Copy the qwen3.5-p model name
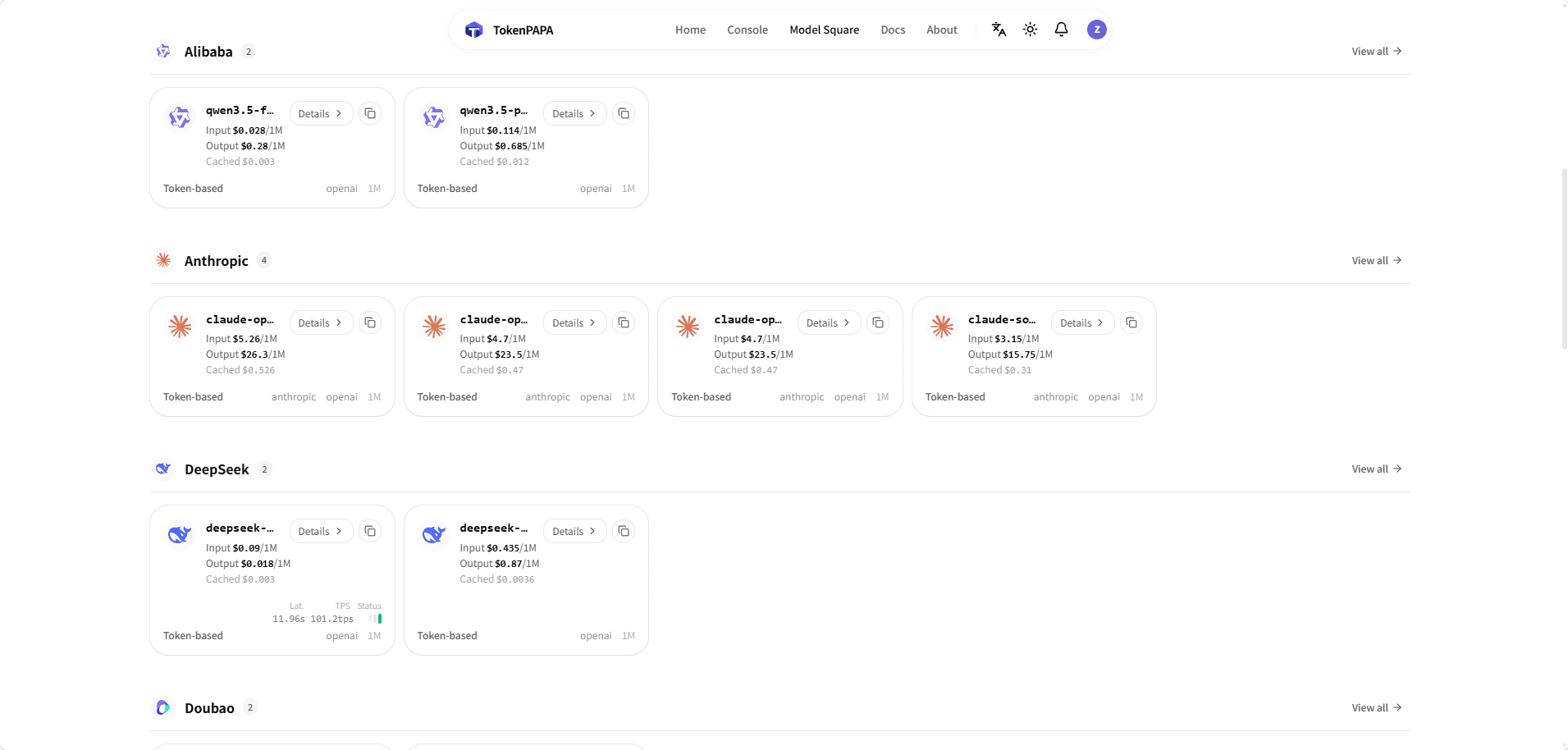Viewport: 1568px width, 750px height. pyautogui.click(x=624, y=113)
